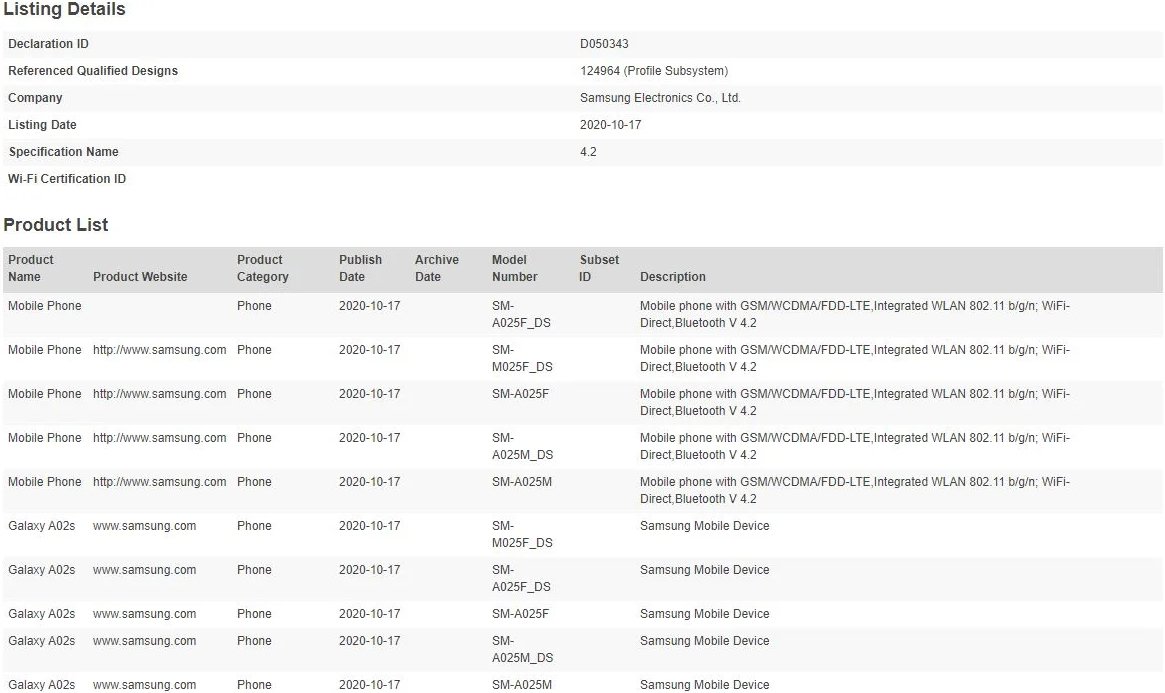Image resolution: width=1165 pixels, height=693 pixels.
Task: Open referenced qualified design 124964 (Profile Subsystem)
Action: click(653, 71)
